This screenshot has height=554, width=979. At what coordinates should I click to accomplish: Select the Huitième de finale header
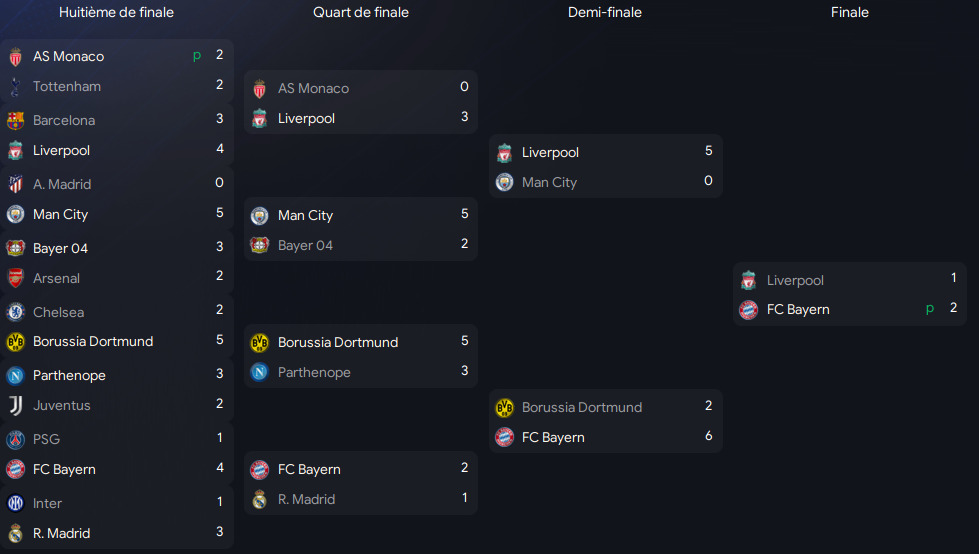point(116,13)
